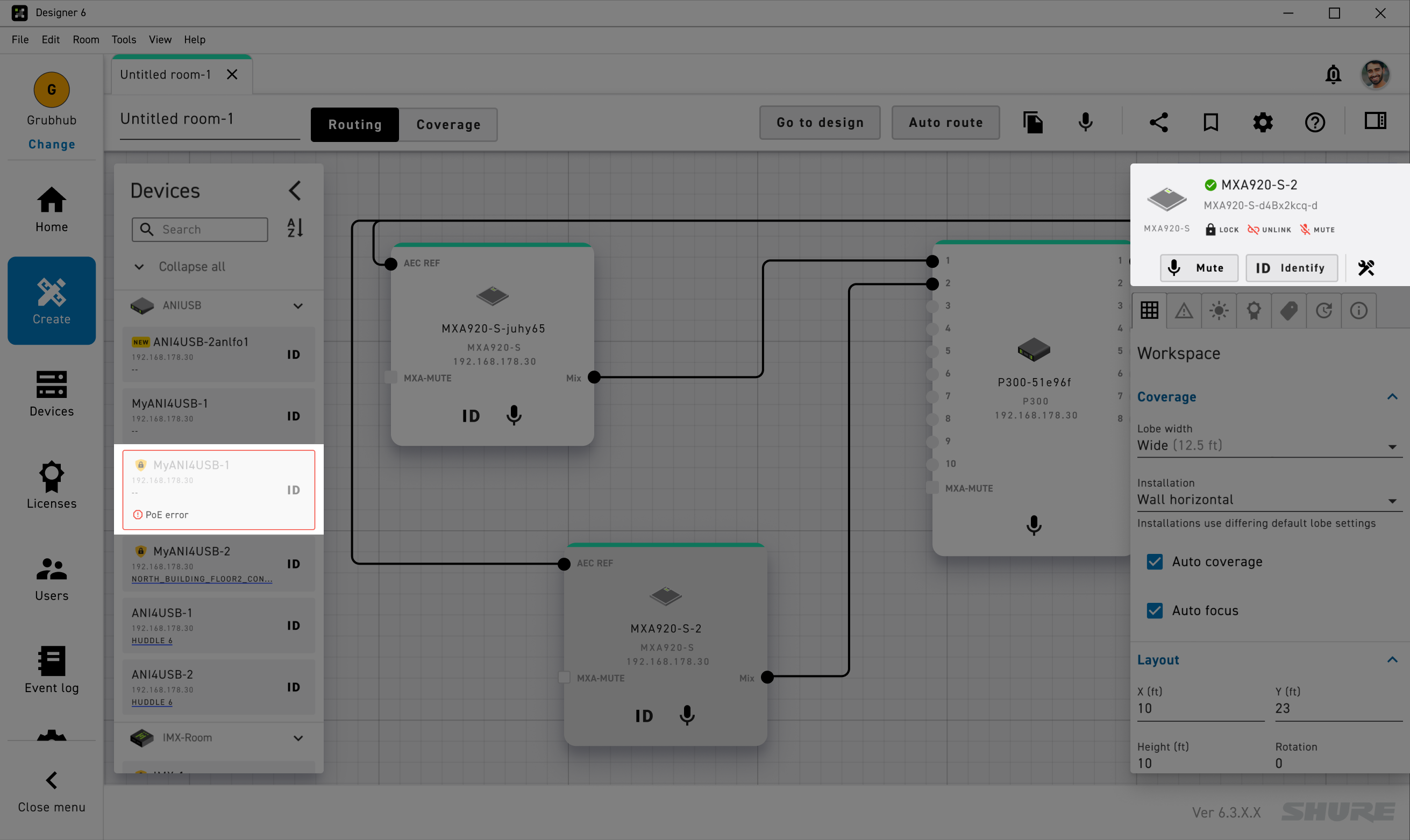Toggle Auto coverage checkbox
Screen dimensions: 1410x840
1155,561
